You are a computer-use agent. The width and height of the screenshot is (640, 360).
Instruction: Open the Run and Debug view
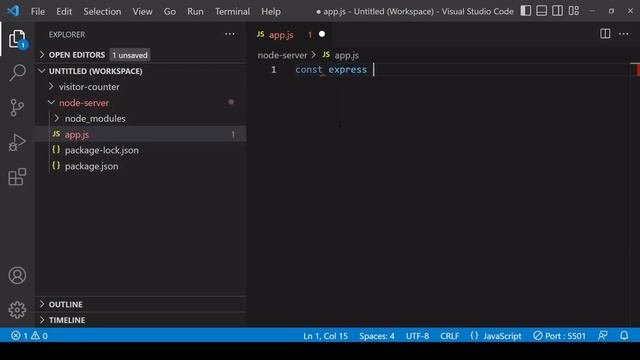[17, 142]
